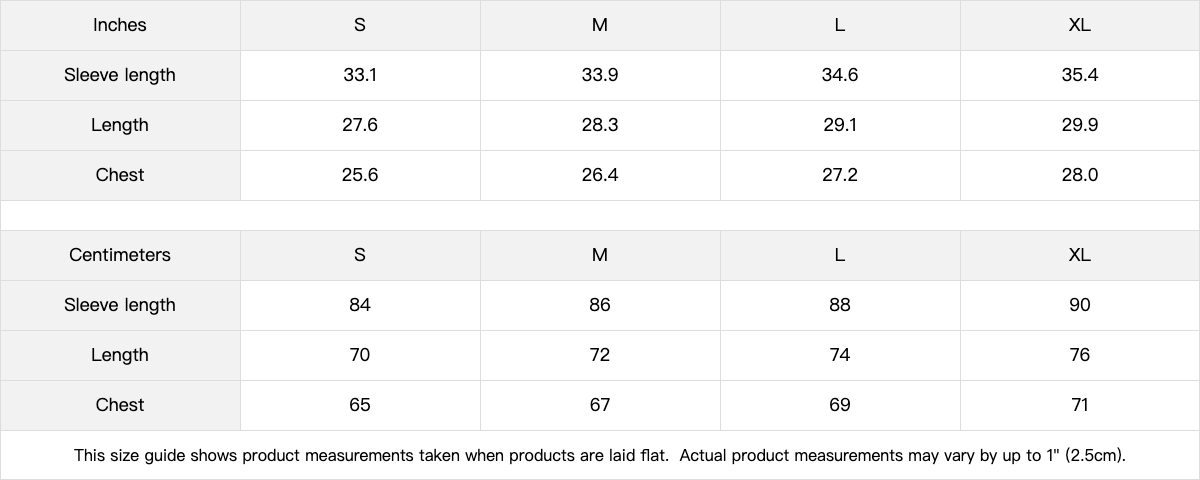
Task: Select the 33.1 sleeve length cell
Action: point(360,75)
